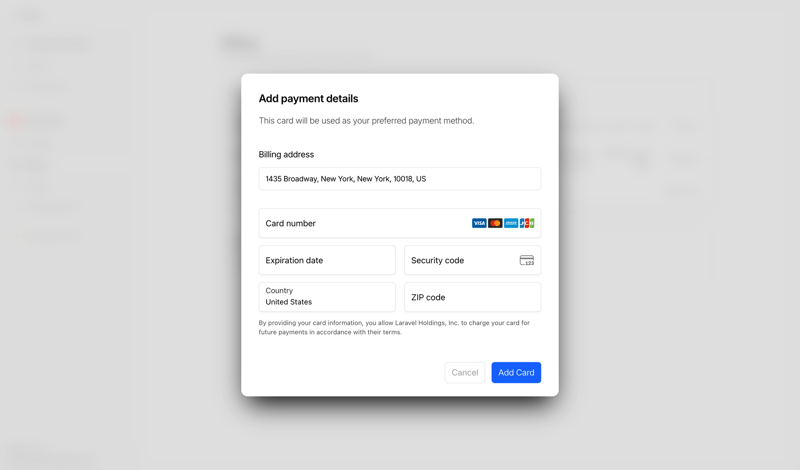Click the "Billing address" label
800x470 pixels.
click(x=286, y=155)
